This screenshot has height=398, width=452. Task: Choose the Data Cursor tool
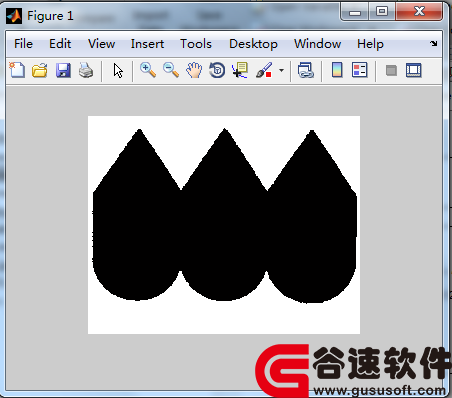(x=240, y=70)
